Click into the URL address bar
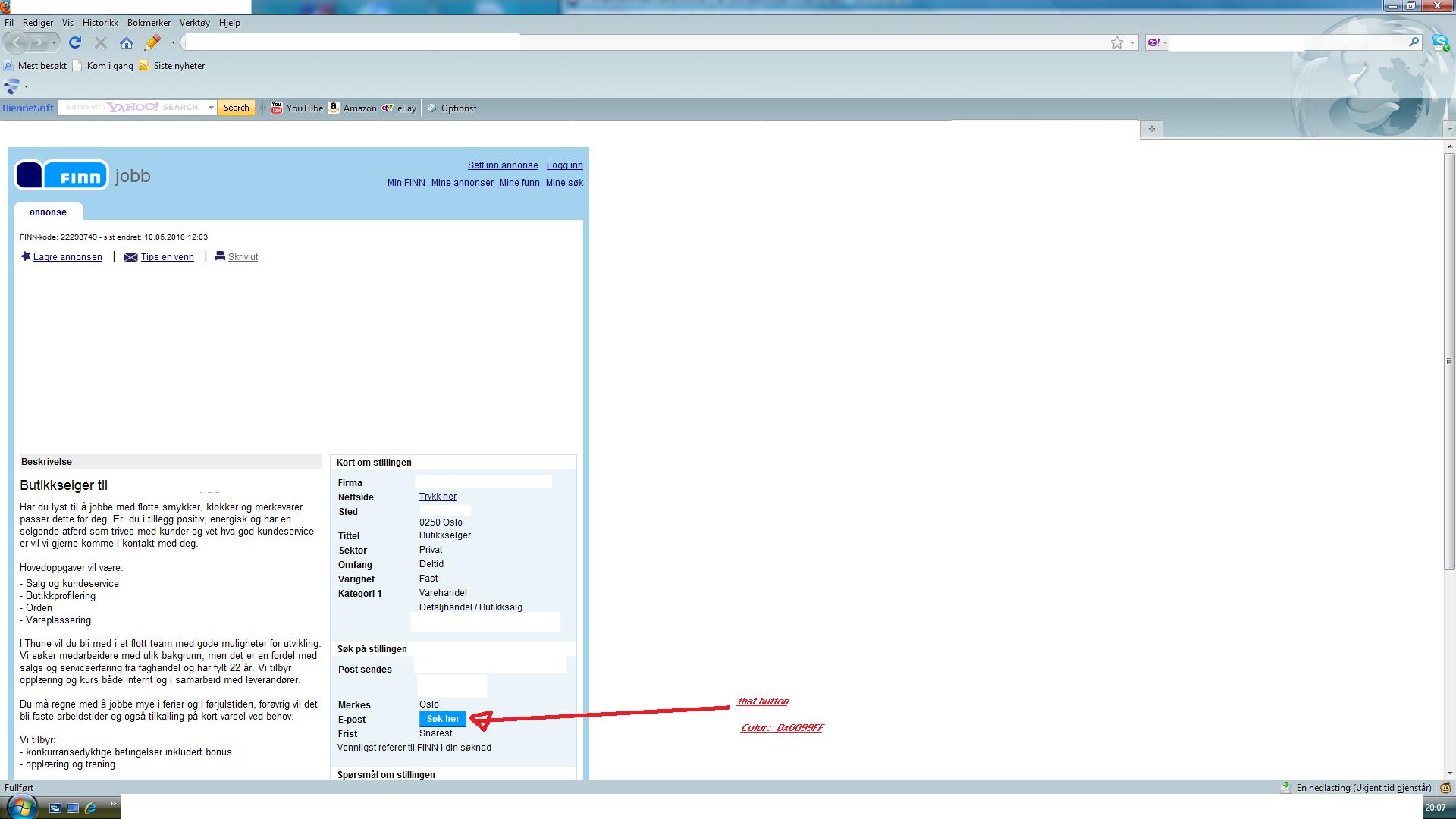 tap(645, 42)
